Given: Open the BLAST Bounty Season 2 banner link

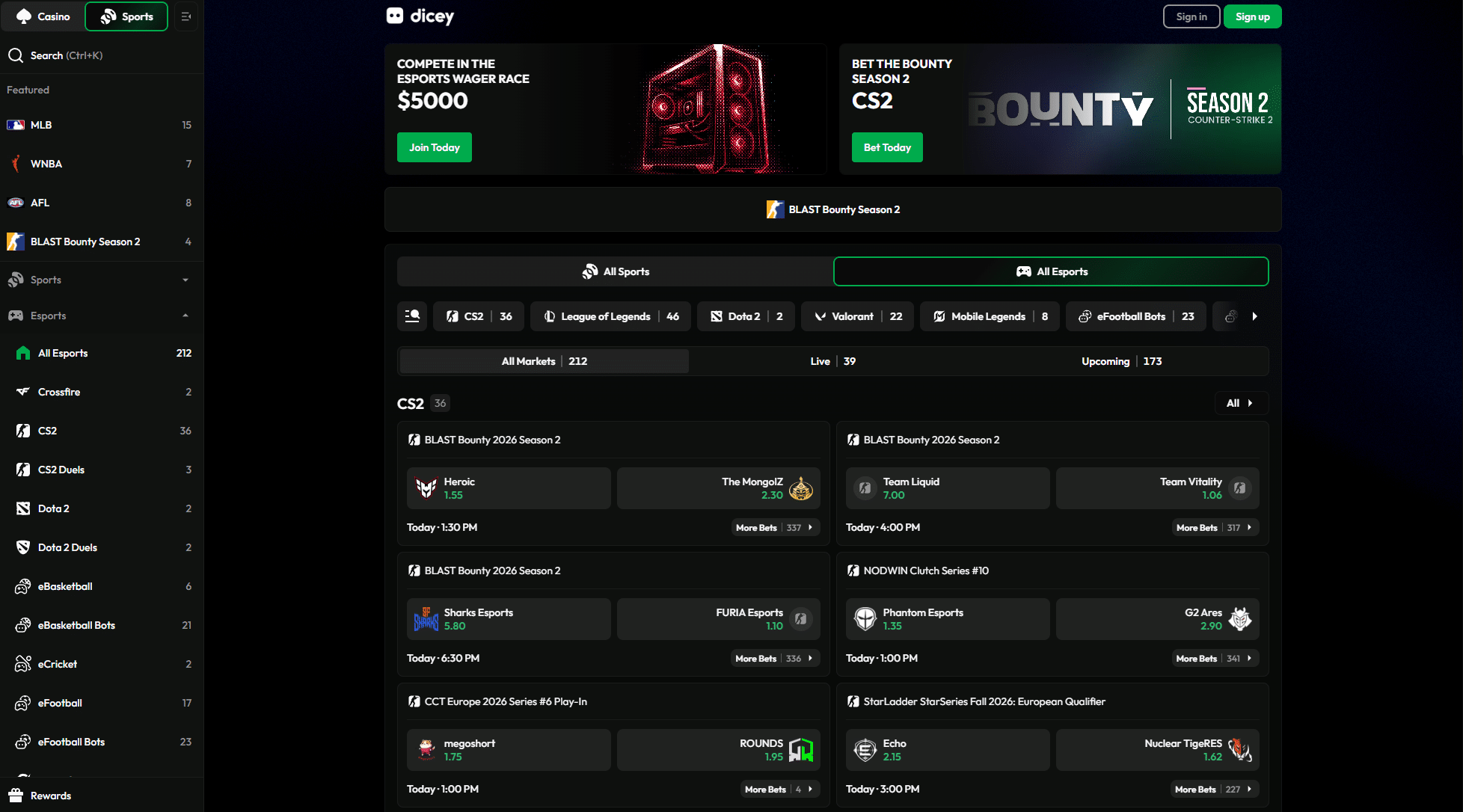Looking at the screenshot, I should 833,209.
